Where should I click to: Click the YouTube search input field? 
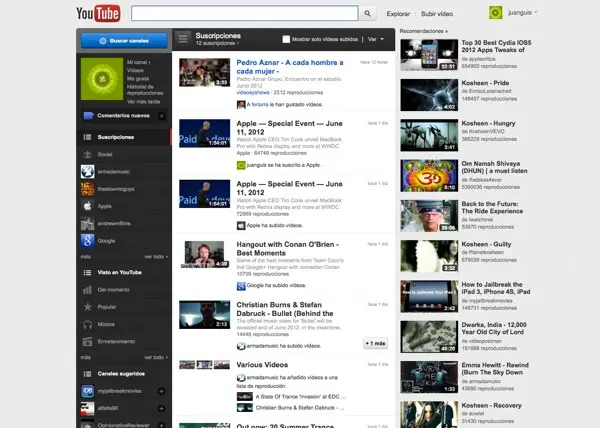(245, 13)
